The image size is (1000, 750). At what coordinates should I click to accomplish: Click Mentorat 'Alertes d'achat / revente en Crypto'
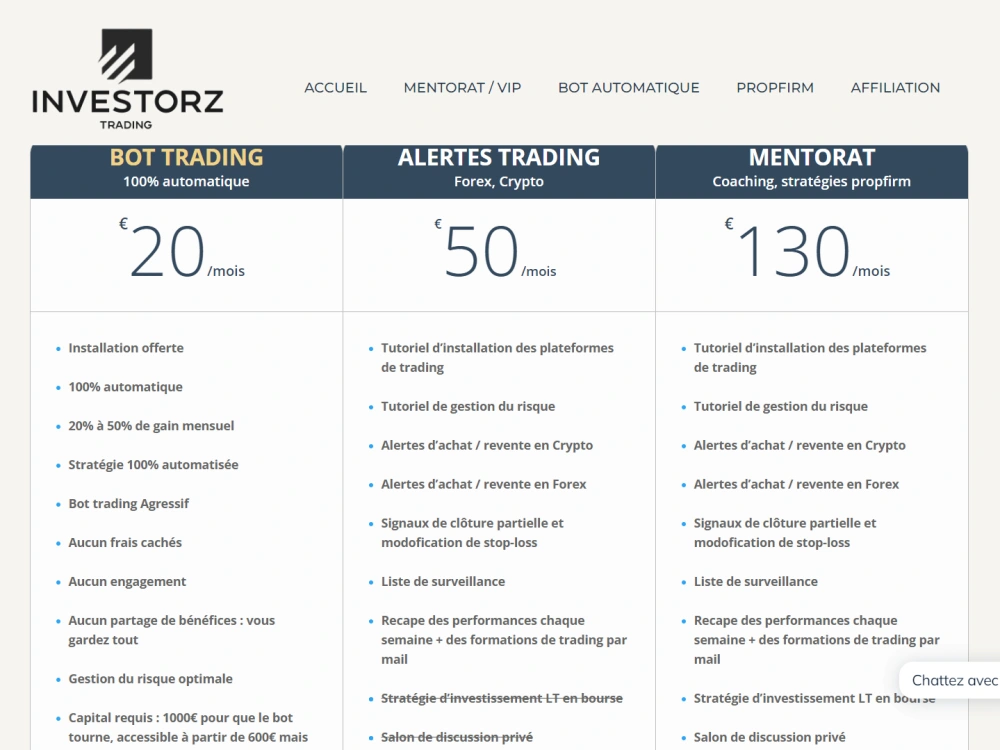click(800, 446)
